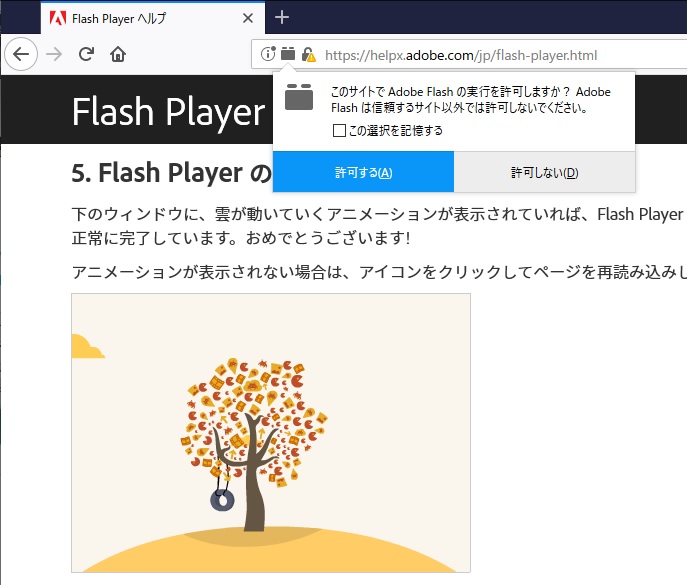The height and width of the screenshot is (585, 687).
Task: Open a new tab with plus button
Action: tap(282, 17)
